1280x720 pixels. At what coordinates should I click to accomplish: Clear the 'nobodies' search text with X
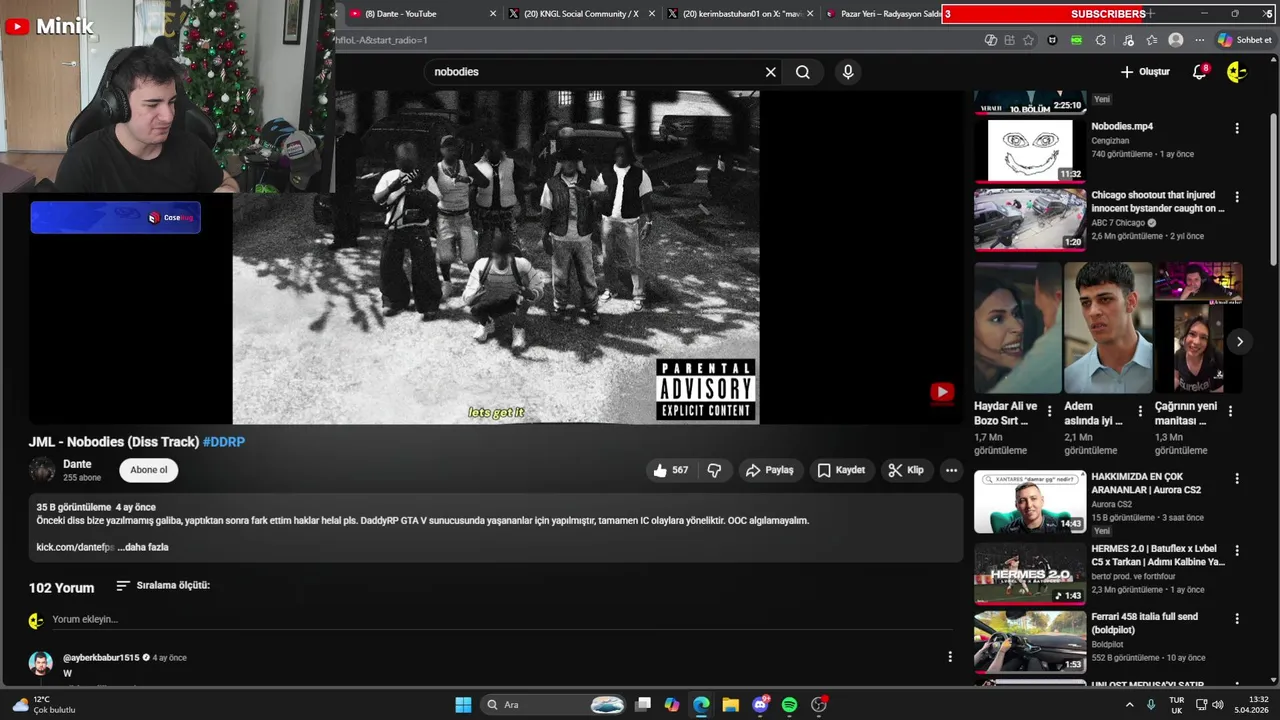point(770,72)
